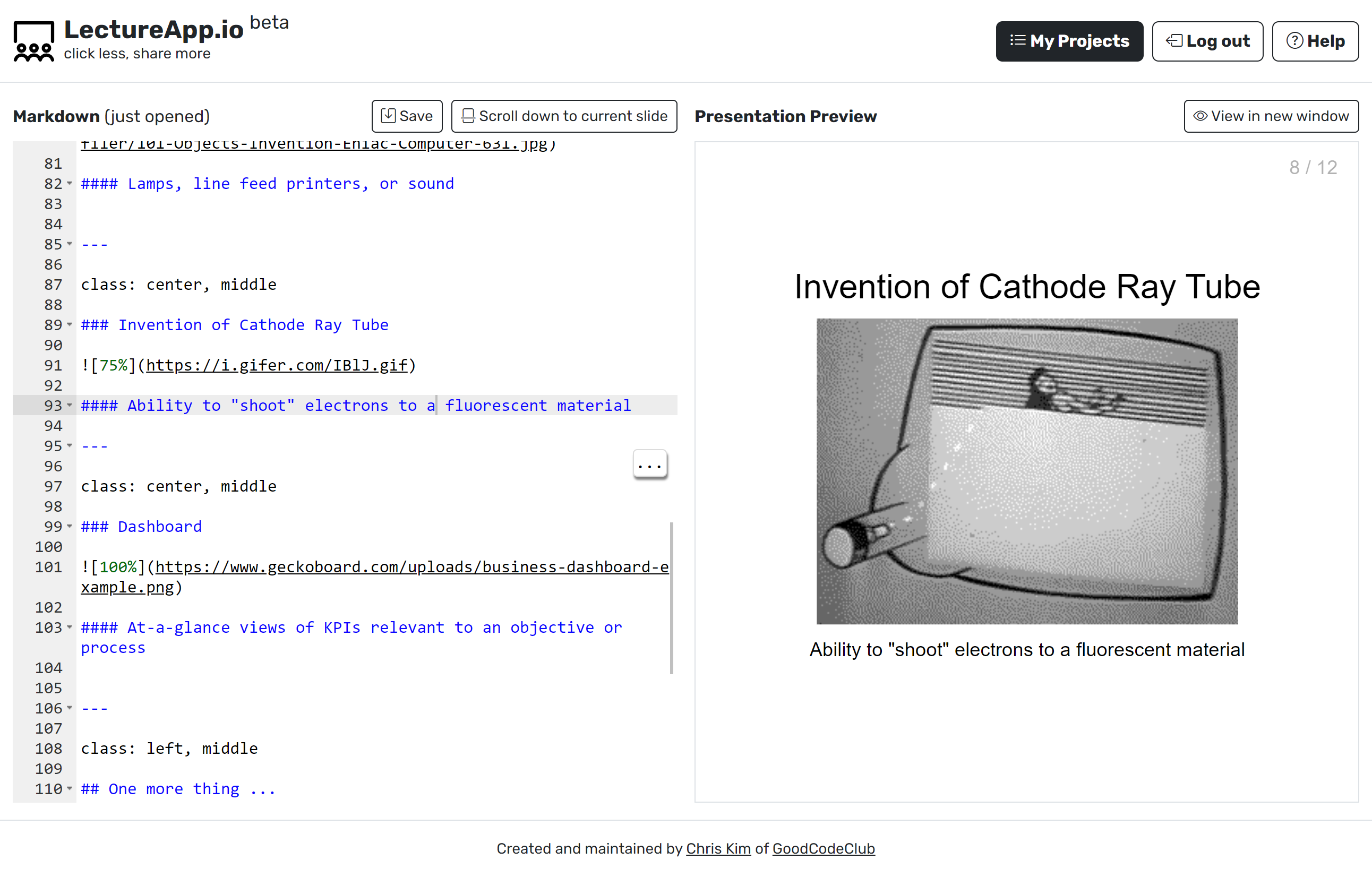Click line '#### Lamps, line feed printers, or sound'
1372x877 pixels.
pos(267,184)
